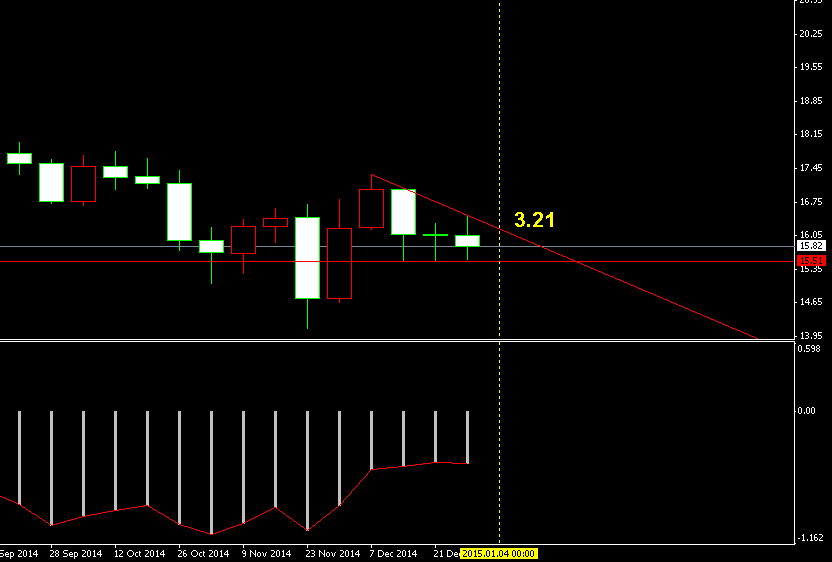Viewport: 832px width, 562px height.
Task: Click the 18.15 value on price axis
Action: pos(809,134)
